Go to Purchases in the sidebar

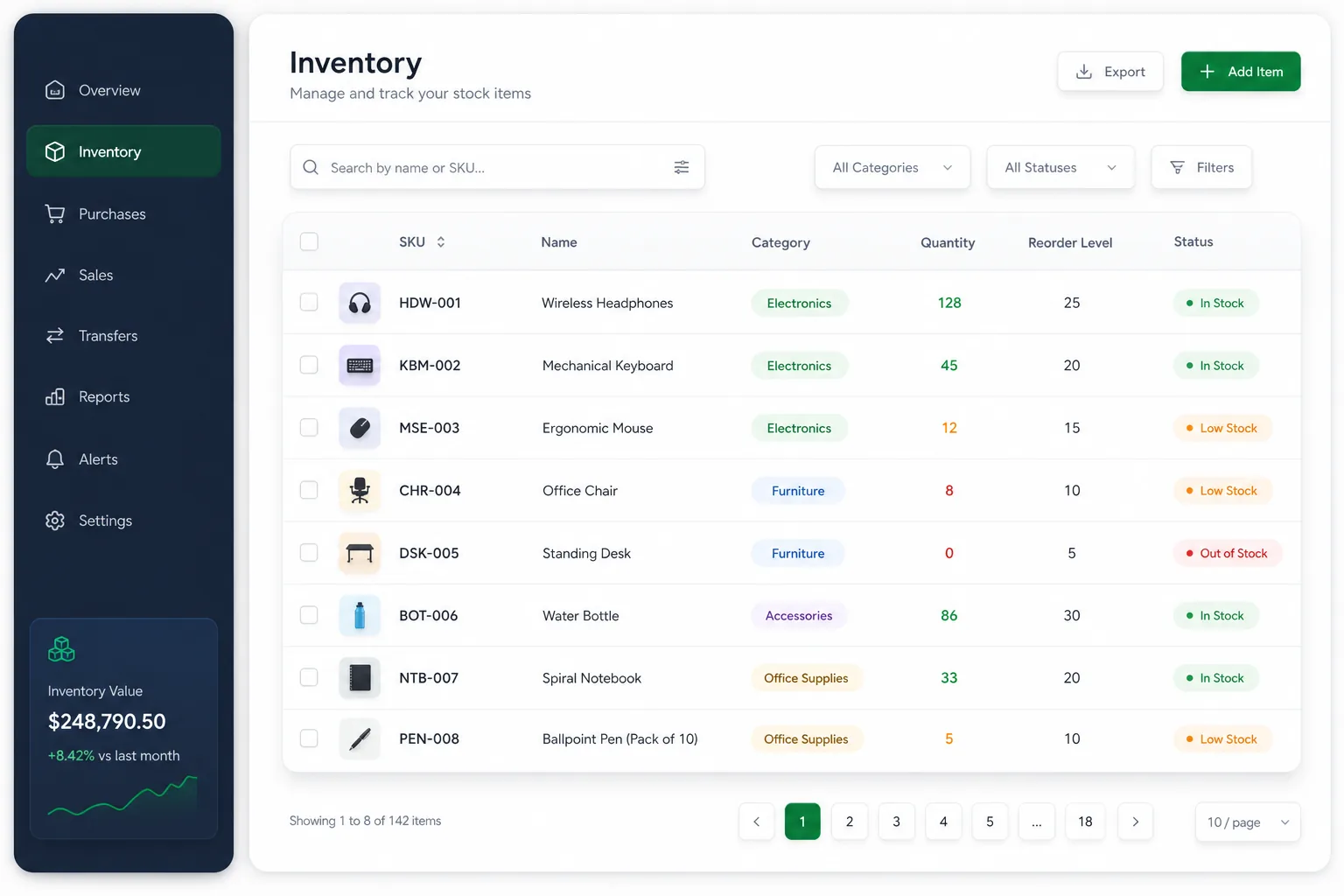(123, 213)
